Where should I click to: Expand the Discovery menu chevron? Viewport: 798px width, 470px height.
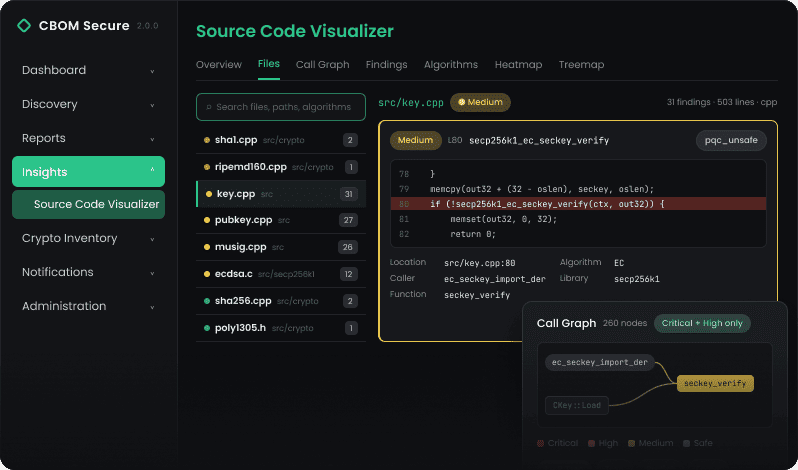[152, 105]
